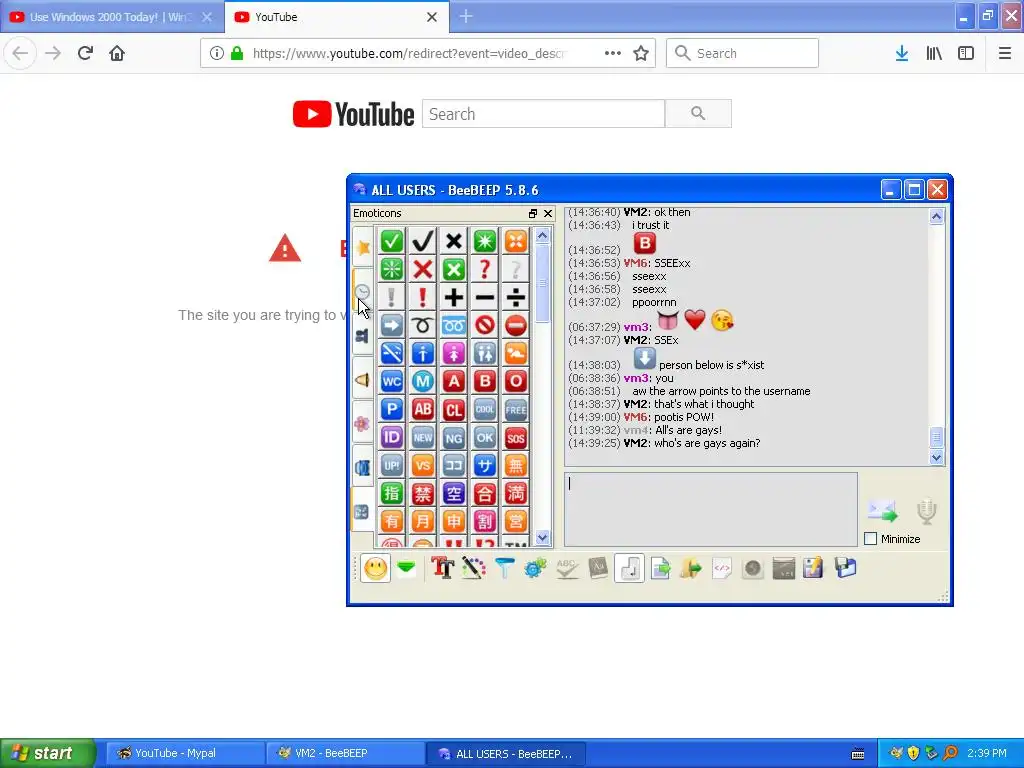1024x768 pixels.
Task: Click the YouTube logo
Action: coord(353,114)
